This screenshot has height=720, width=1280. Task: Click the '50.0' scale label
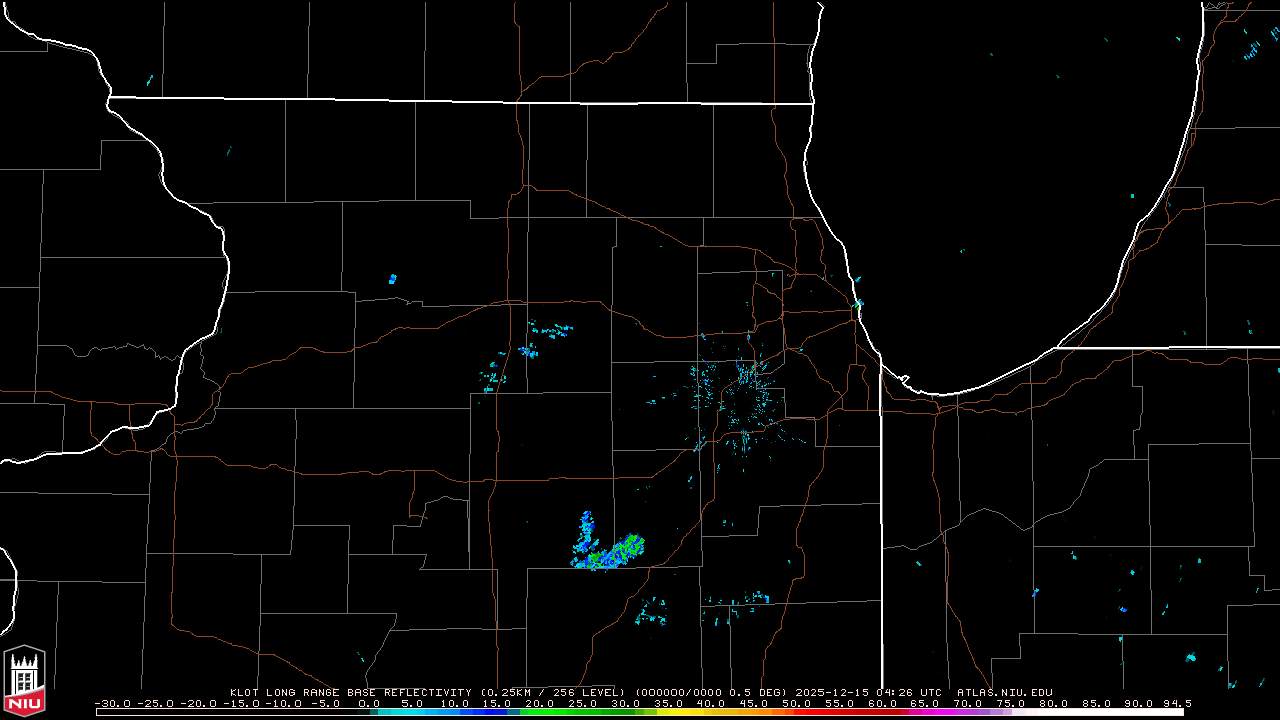pyautogui.click(x=797, y=703)
